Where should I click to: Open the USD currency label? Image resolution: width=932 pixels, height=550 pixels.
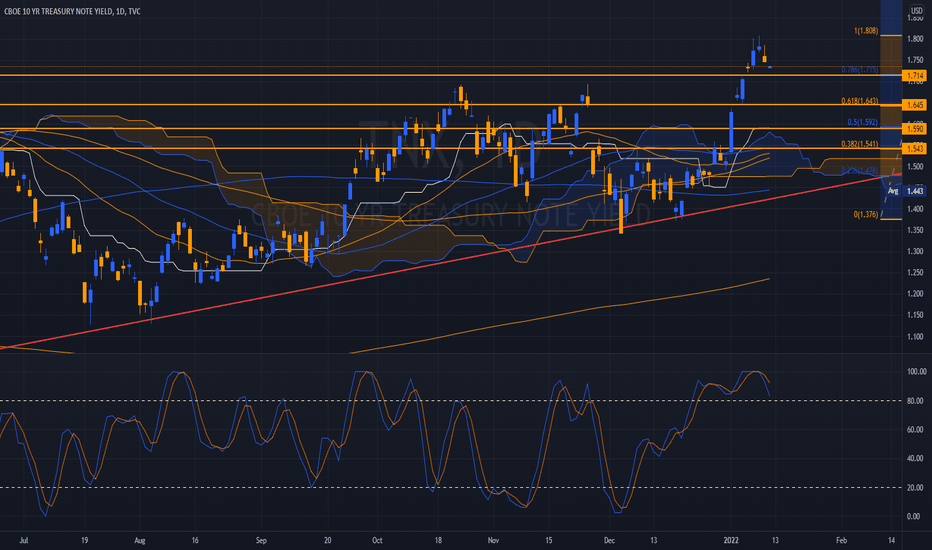917,11
